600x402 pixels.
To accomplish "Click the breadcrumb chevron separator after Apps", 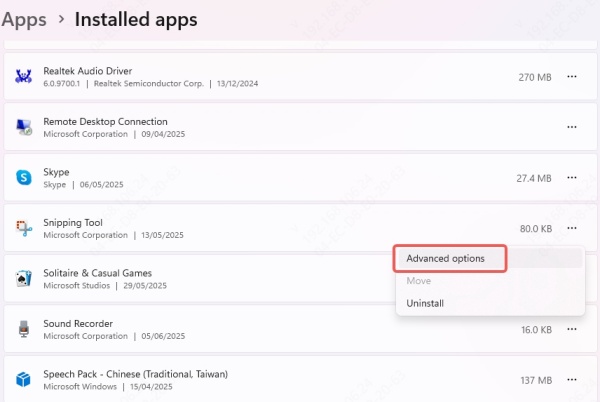I will click(x=61, y=19).
